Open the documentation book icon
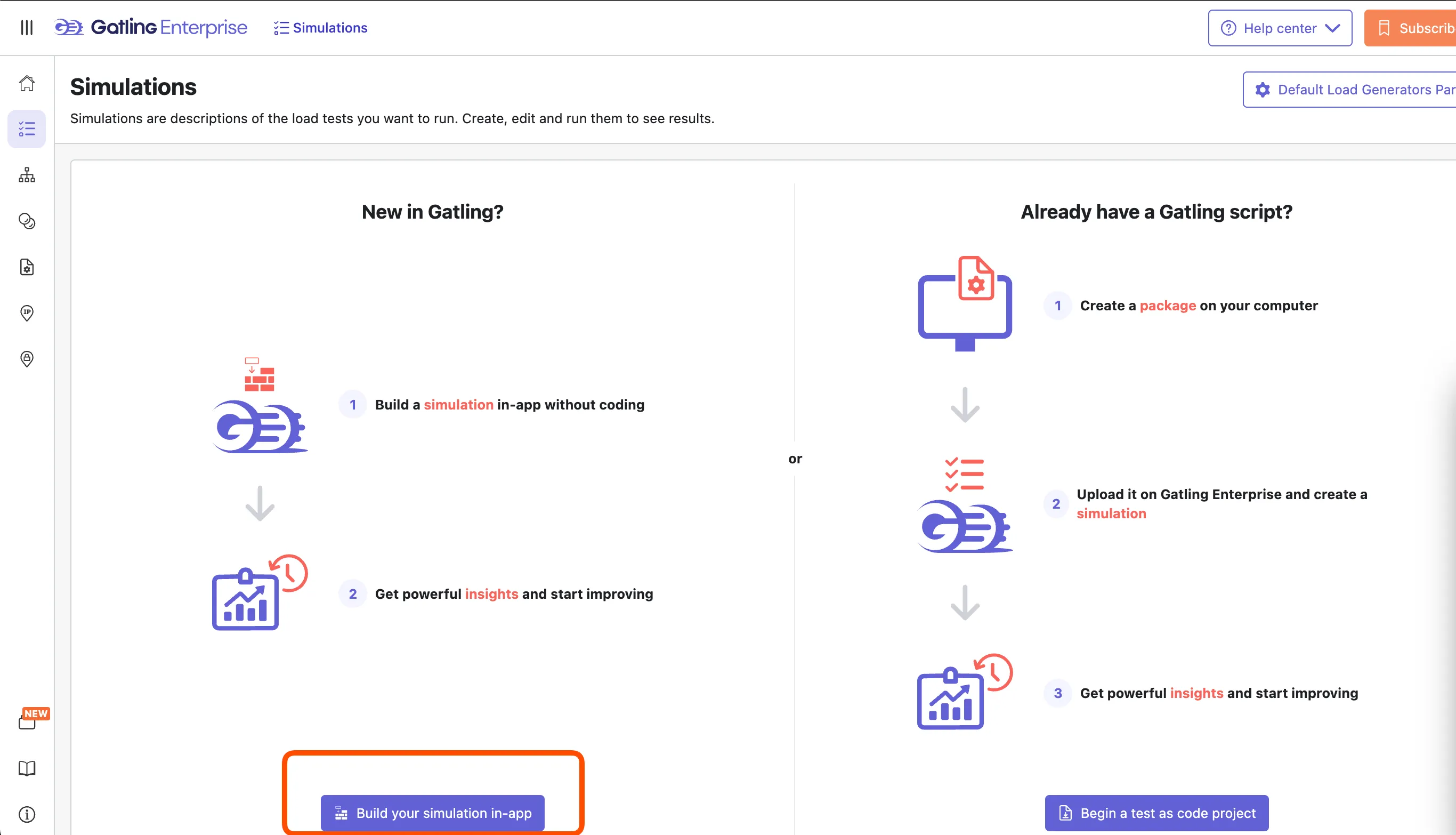This screenshot has width=1456, height=835. point(27,768)
